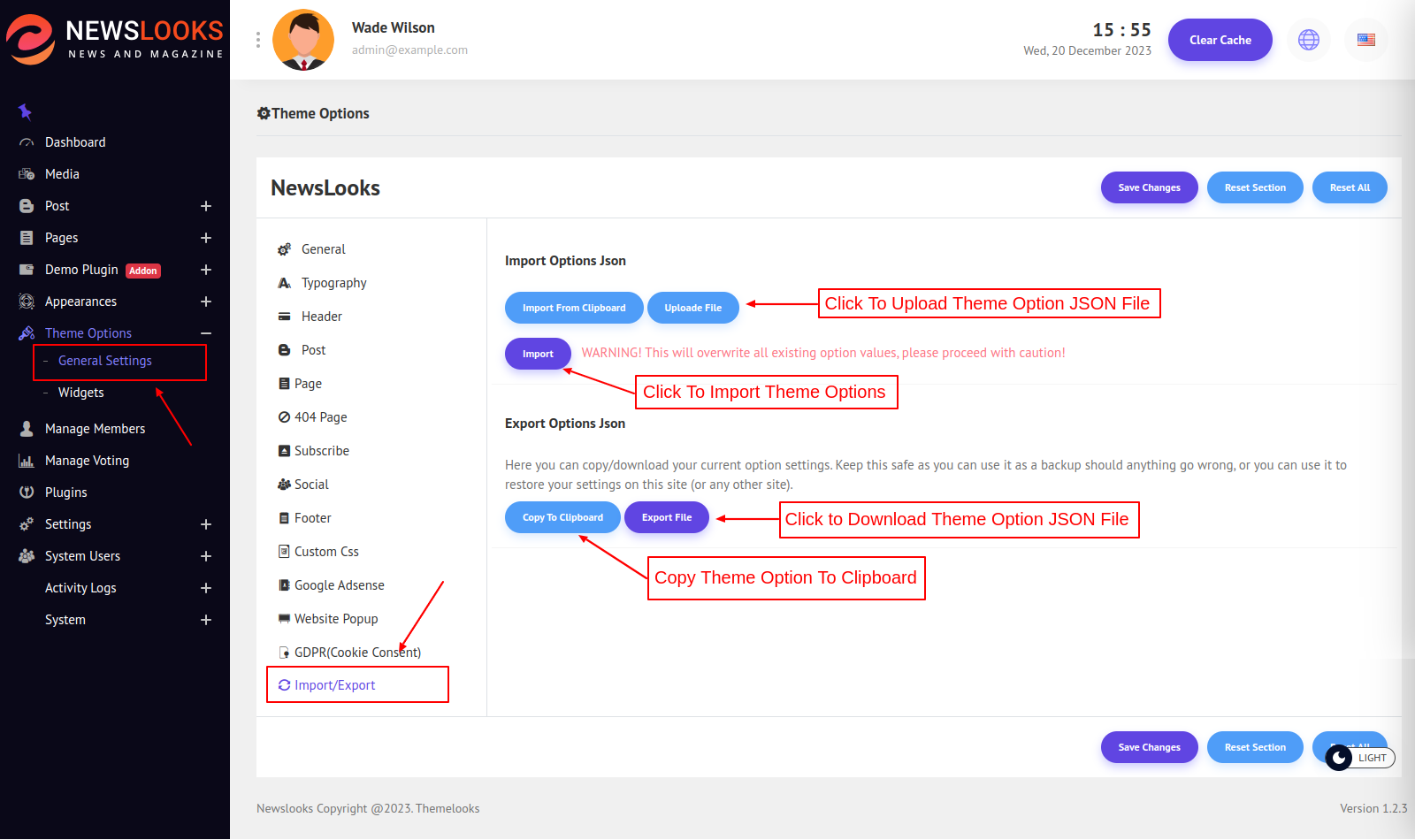Collapse the Theme Options submenu
The height and width of the screenshot is (840, 1415).
(x=205, y=333)
